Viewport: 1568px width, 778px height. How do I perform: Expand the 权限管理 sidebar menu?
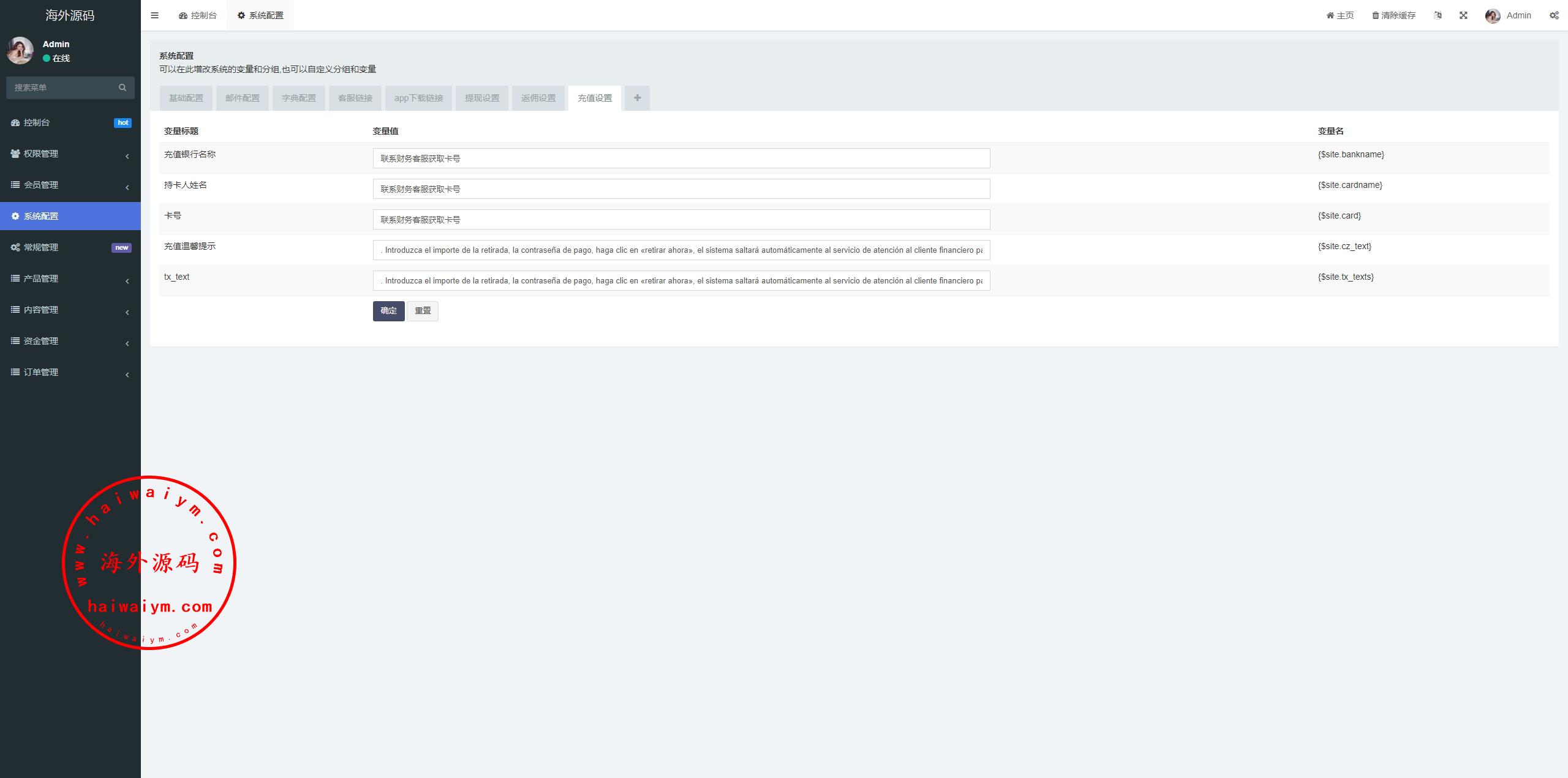pyautogui.click(x=70, y=154)
